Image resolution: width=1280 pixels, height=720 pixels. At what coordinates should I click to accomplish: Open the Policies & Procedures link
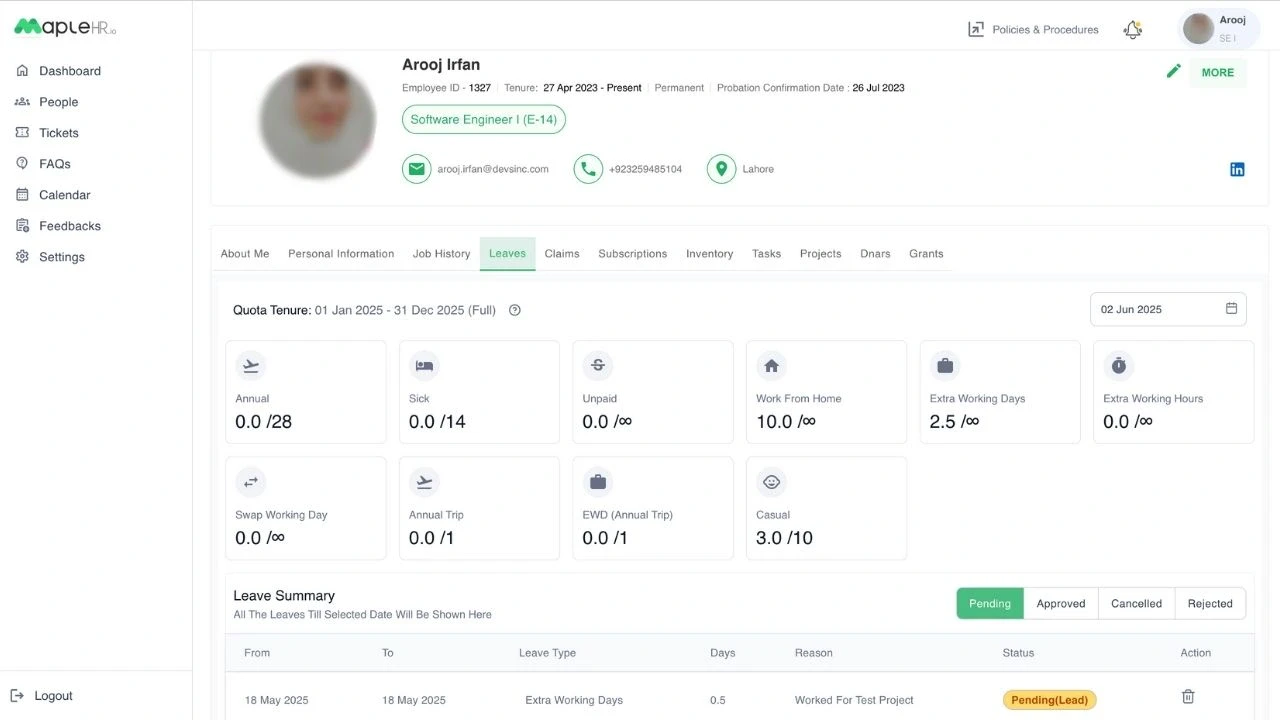[x=1045, y=30]
